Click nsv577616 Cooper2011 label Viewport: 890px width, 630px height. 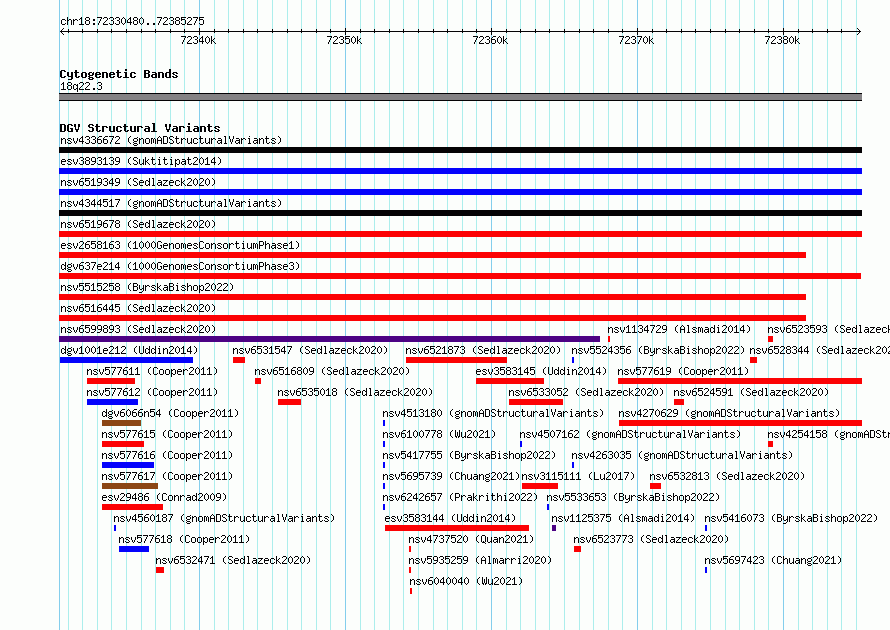tap(167, 455)
